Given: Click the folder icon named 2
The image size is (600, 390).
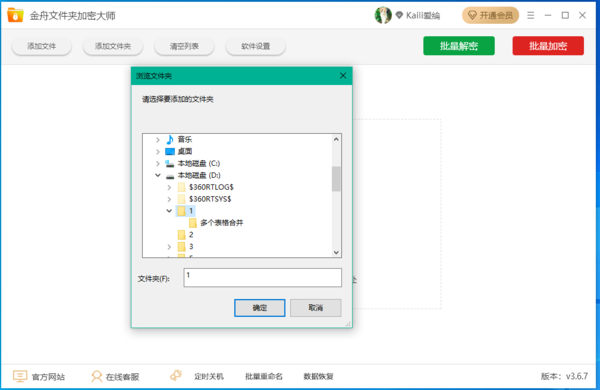Looking at the screenshot, I should coord(182,235).
